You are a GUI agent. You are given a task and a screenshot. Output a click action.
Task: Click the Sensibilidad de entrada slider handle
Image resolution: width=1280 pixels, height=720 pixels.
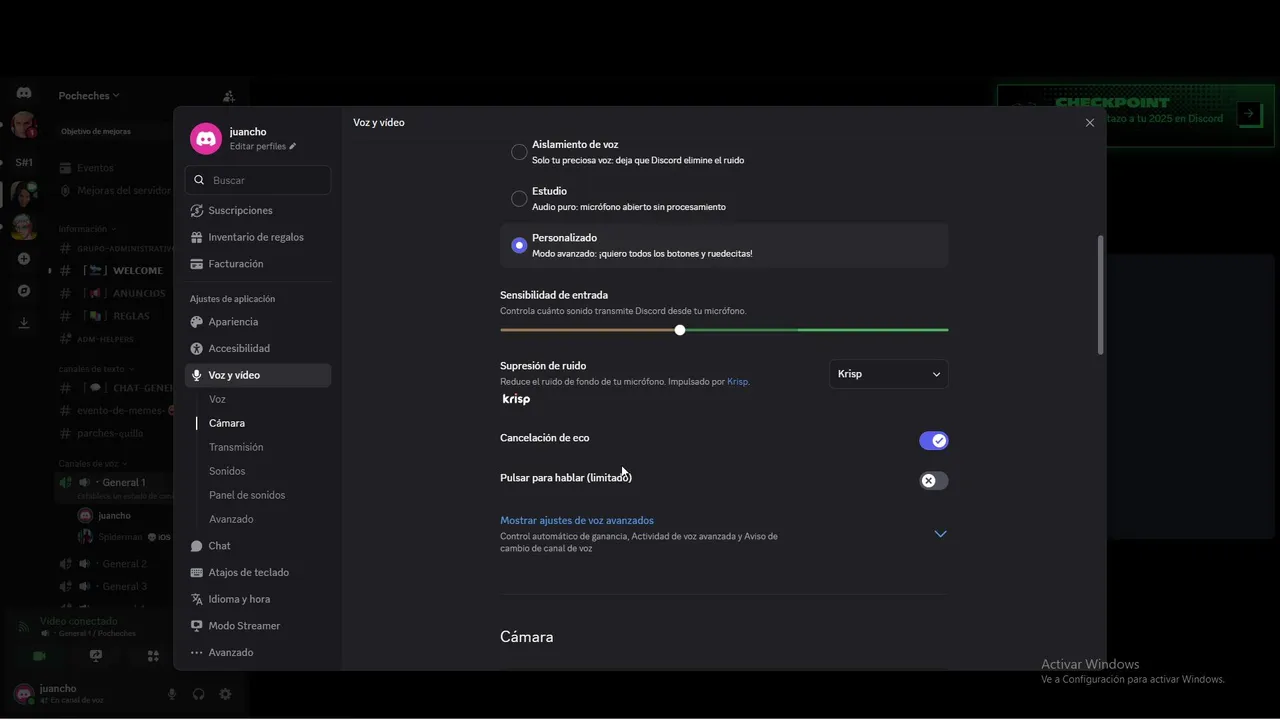tap(680, 330)
